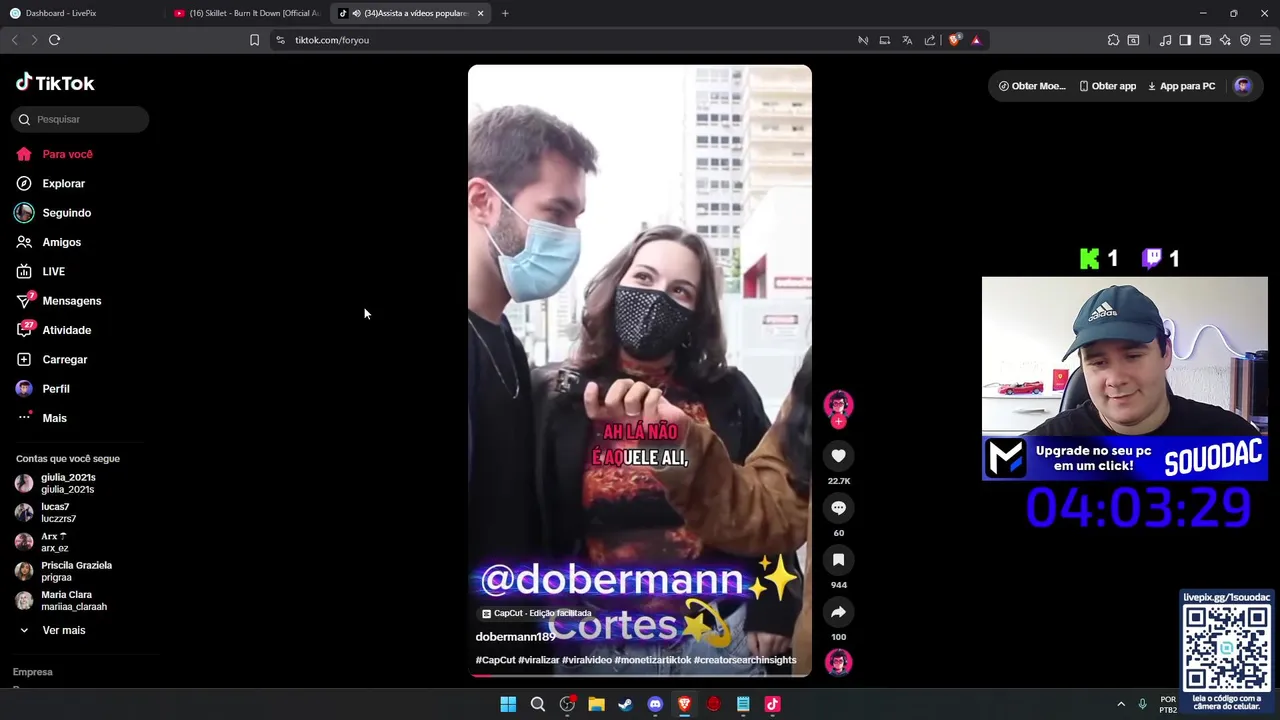Open Mensagens inbox

[x=59, y=301]
